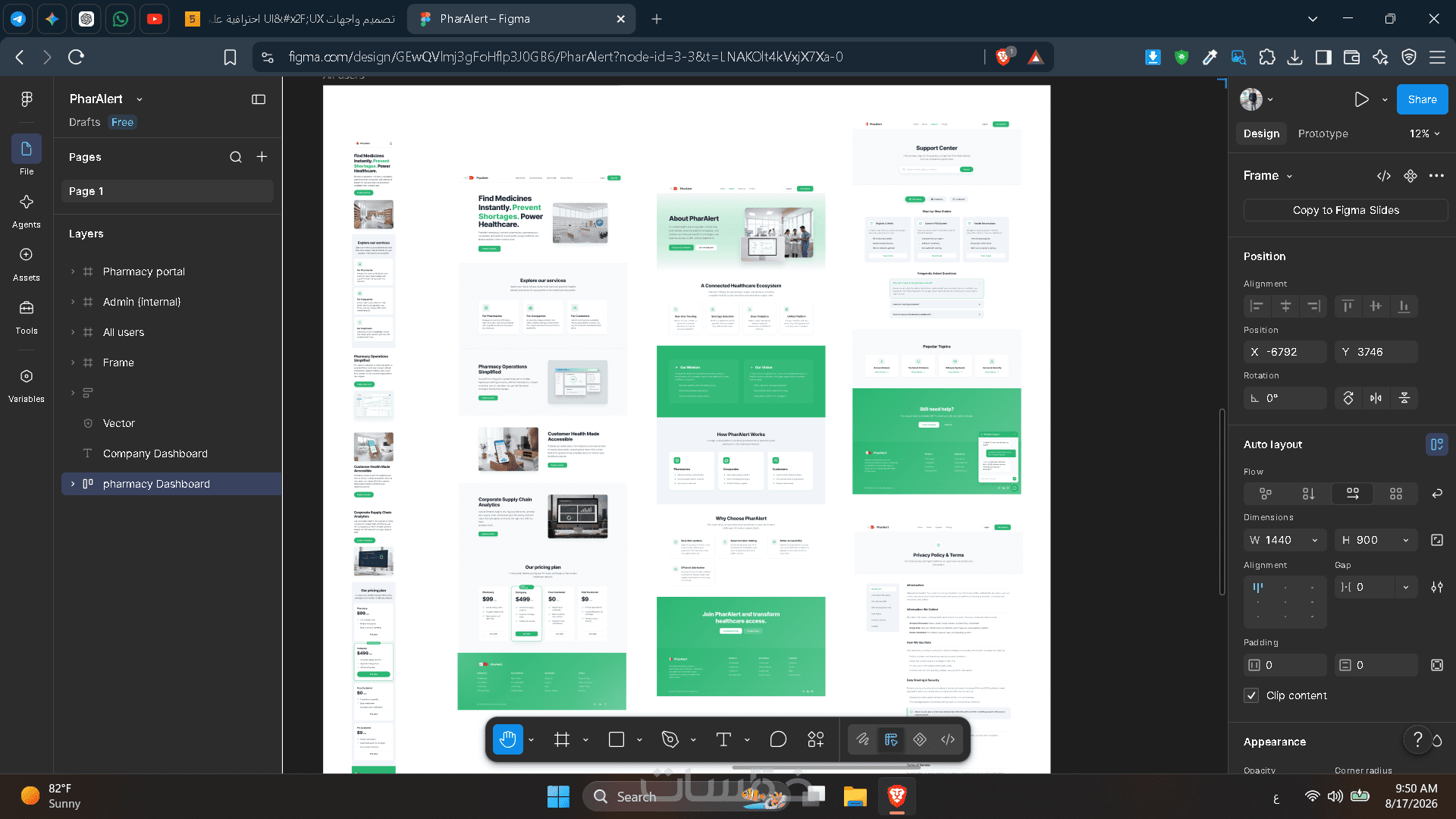1456x819 pixels.
Task: Edit the Y position field
Action: pos(1376,352)
